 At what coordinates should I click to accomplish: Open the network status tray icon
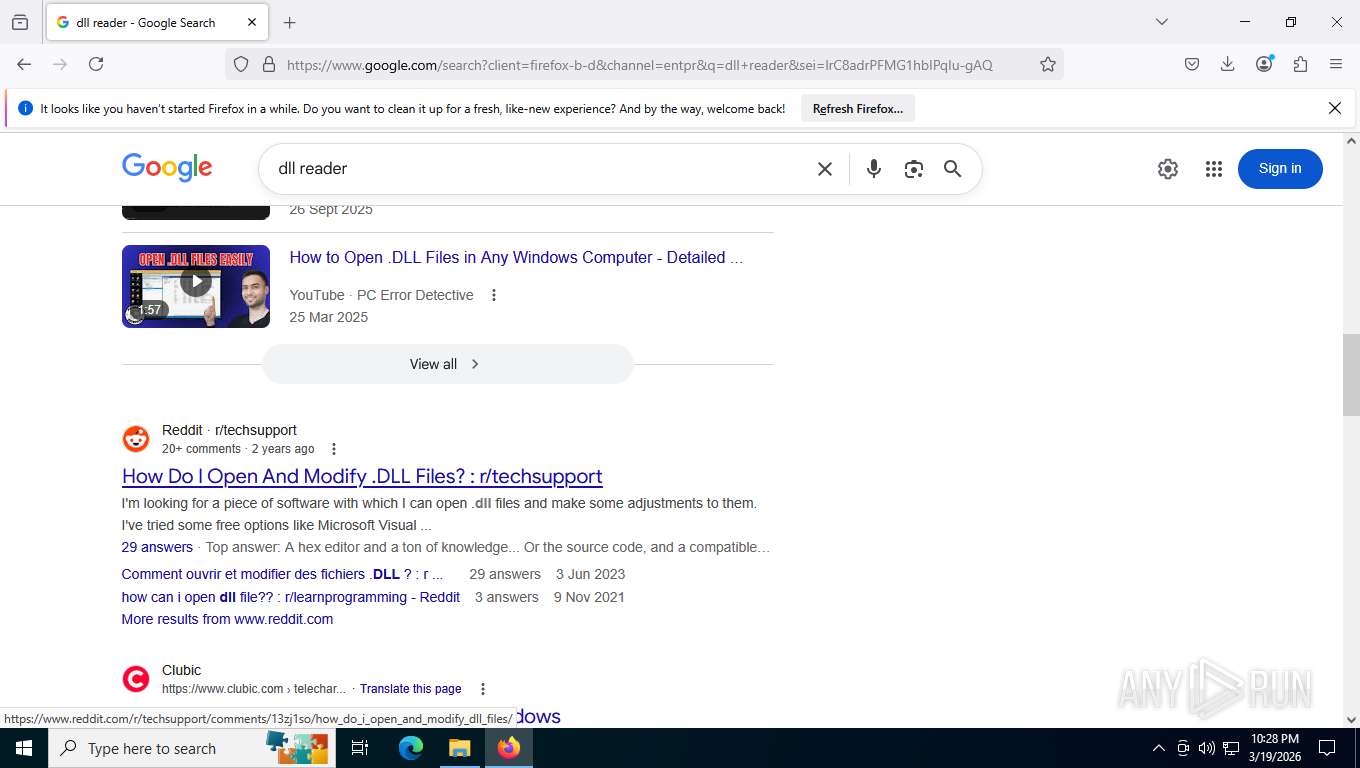1231,748
